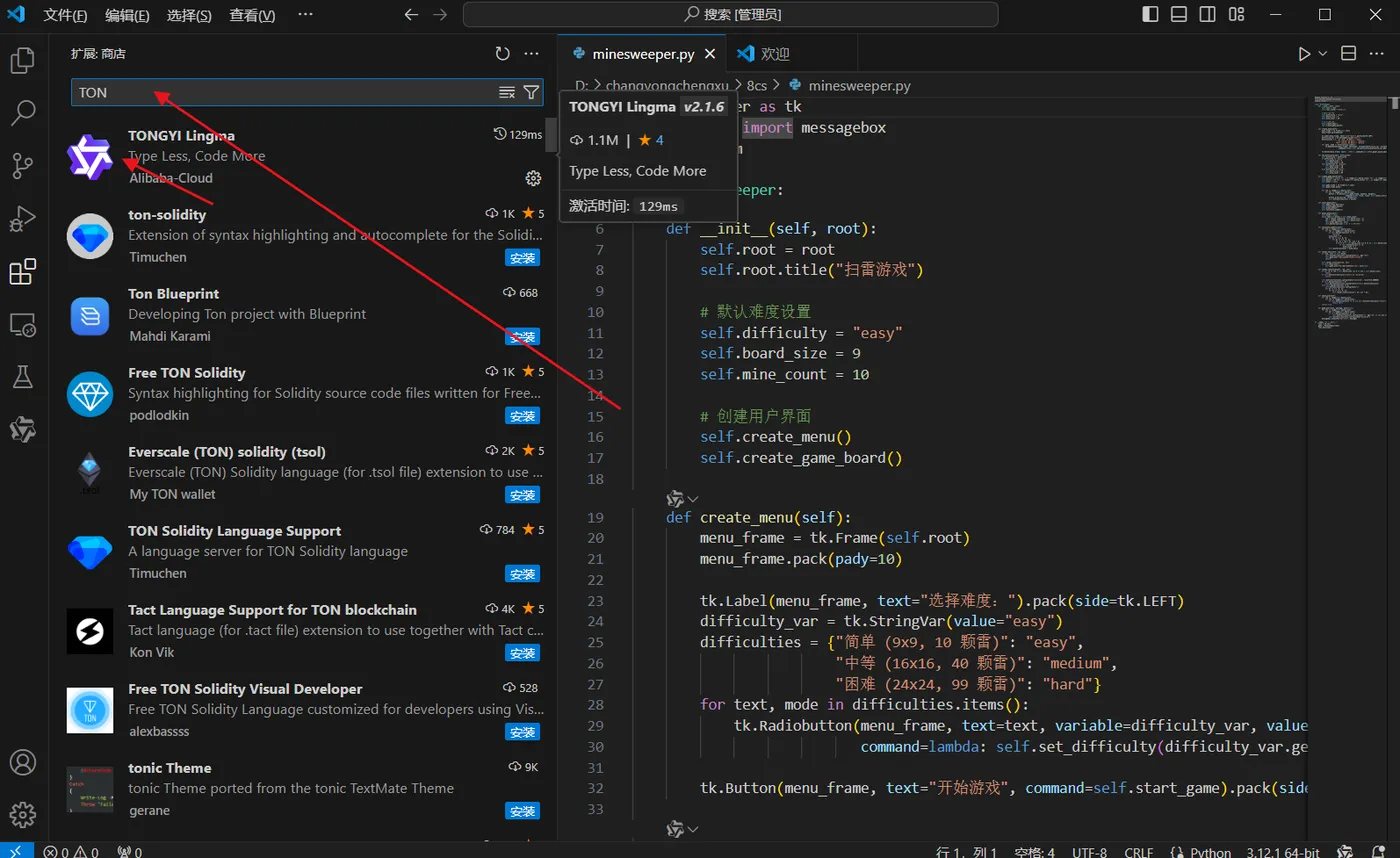The width and height of the screenshot is (1400, 858).
Task: Install the ton-solidity extension
Action: [522, 258]
